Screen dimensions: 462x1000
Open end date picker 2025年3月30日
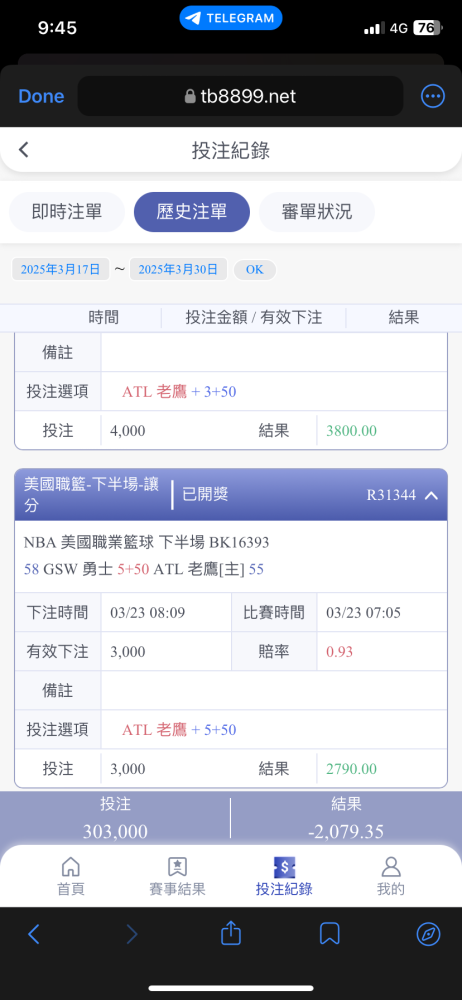point(178,269)
